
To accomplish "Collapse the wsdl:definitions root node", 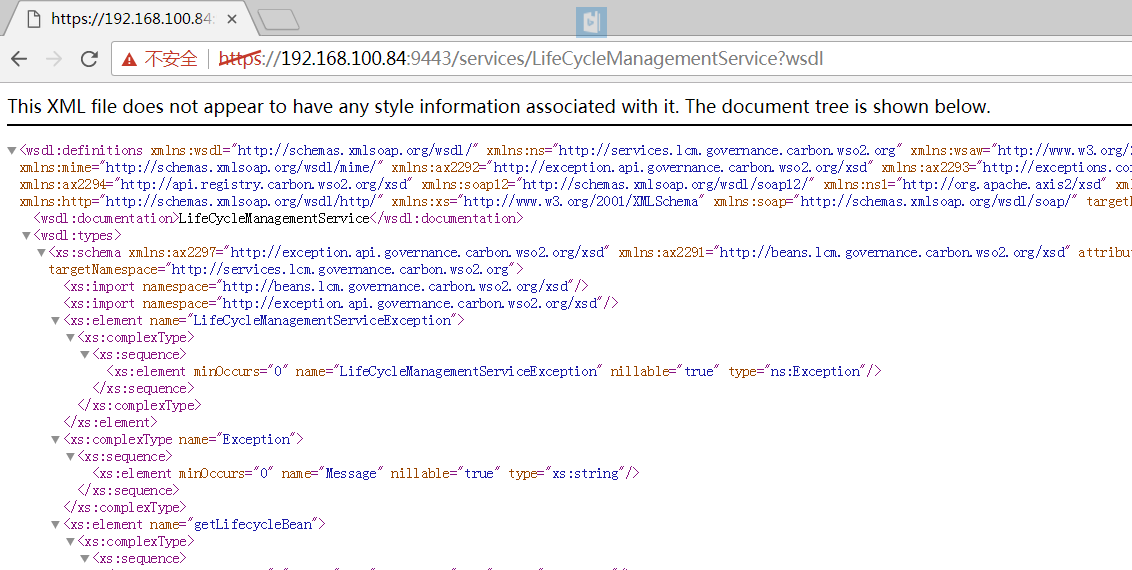I will point(12,151).
